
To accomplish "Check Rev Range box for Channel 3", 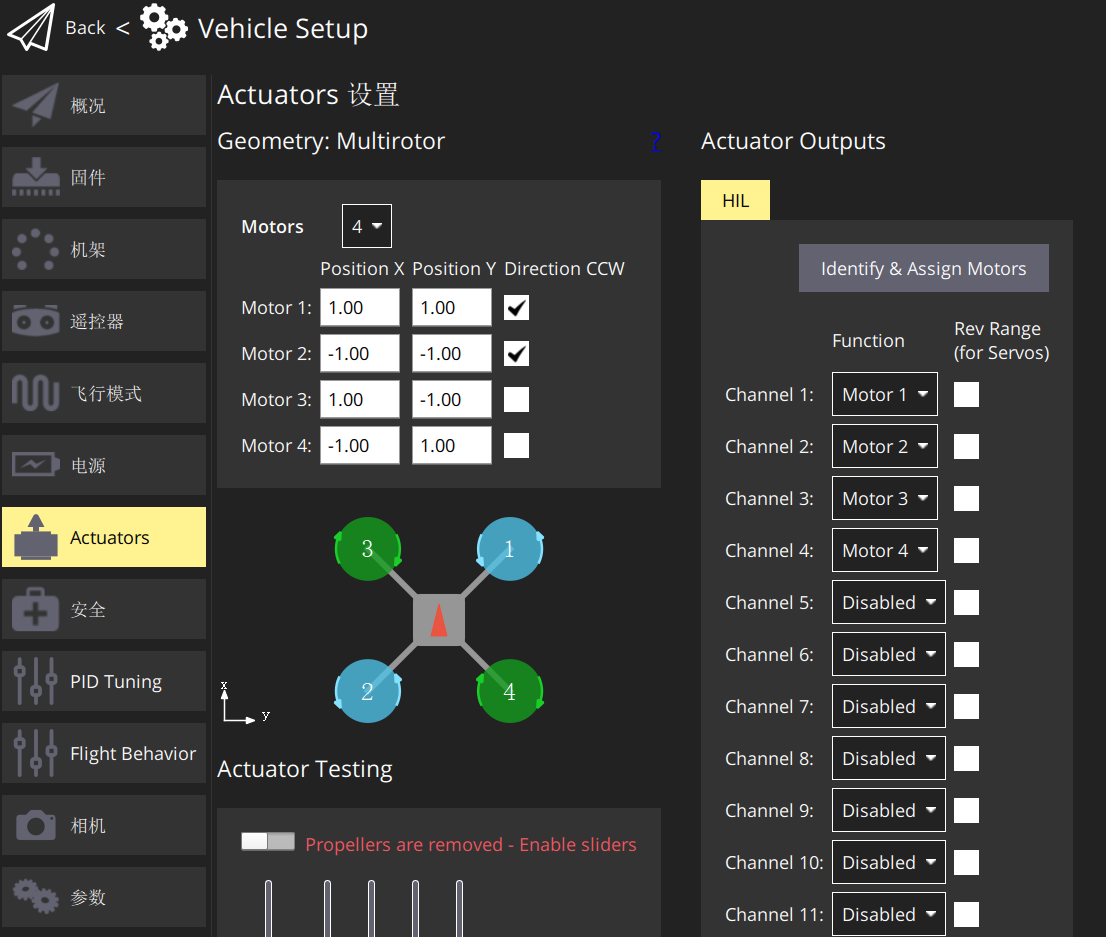I will (966, 498).
